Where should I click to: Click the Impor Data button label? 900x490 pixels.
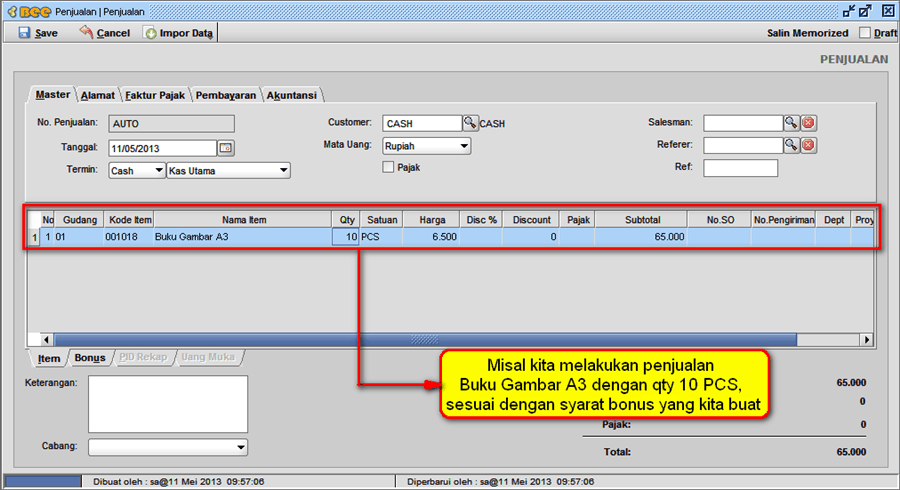pyautogui.click(x=186, y=33)
